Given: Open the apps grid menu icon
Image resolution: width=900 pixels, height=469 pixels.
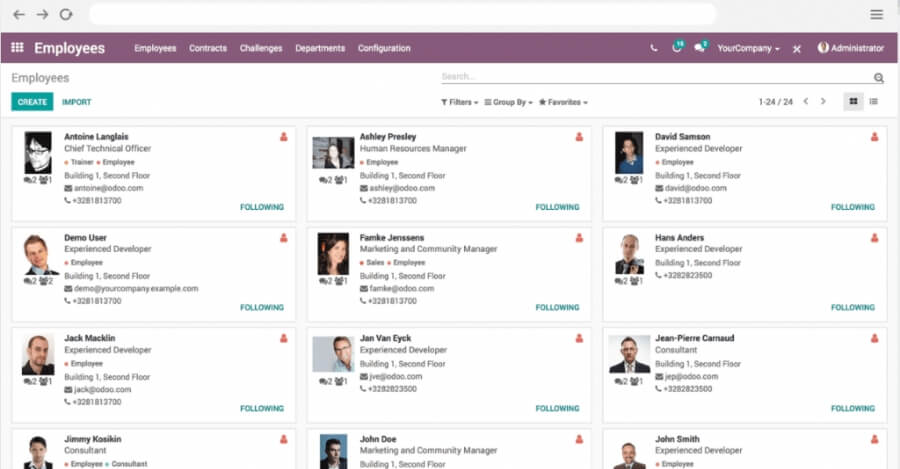Looking at the screenshot, I should point(17,48).
